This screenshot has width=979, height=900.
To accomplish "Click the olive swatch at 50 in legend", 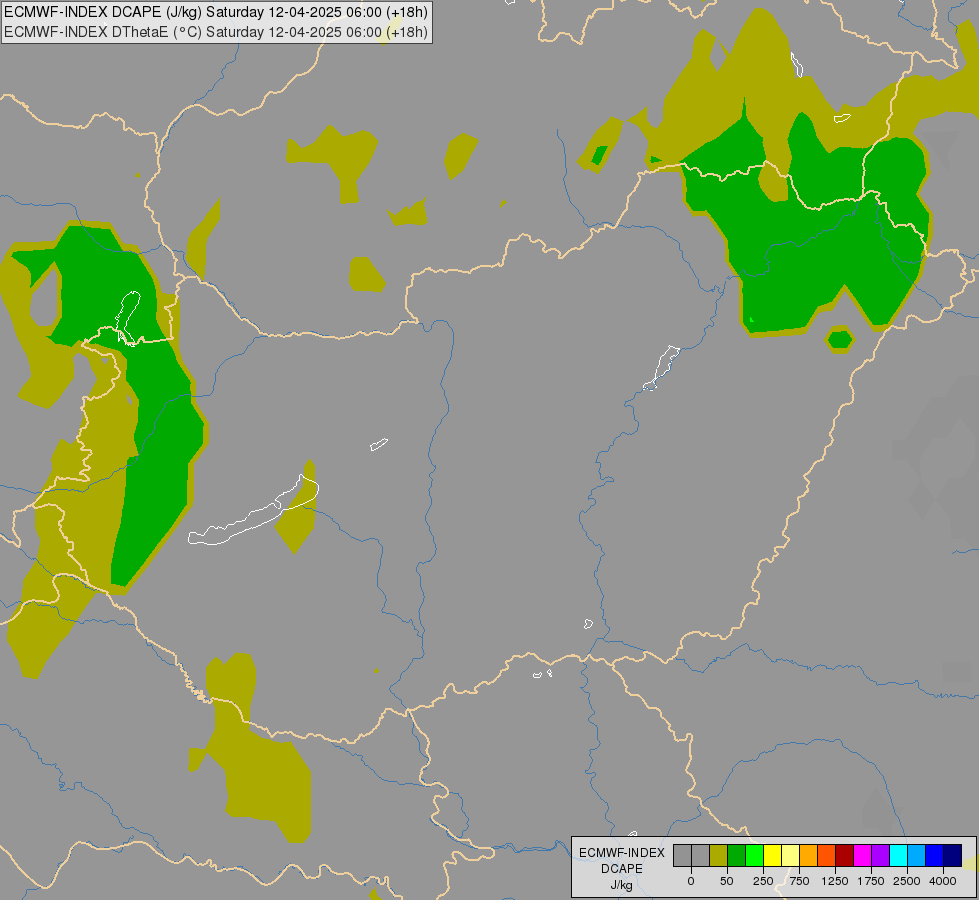I will [719, 855].
